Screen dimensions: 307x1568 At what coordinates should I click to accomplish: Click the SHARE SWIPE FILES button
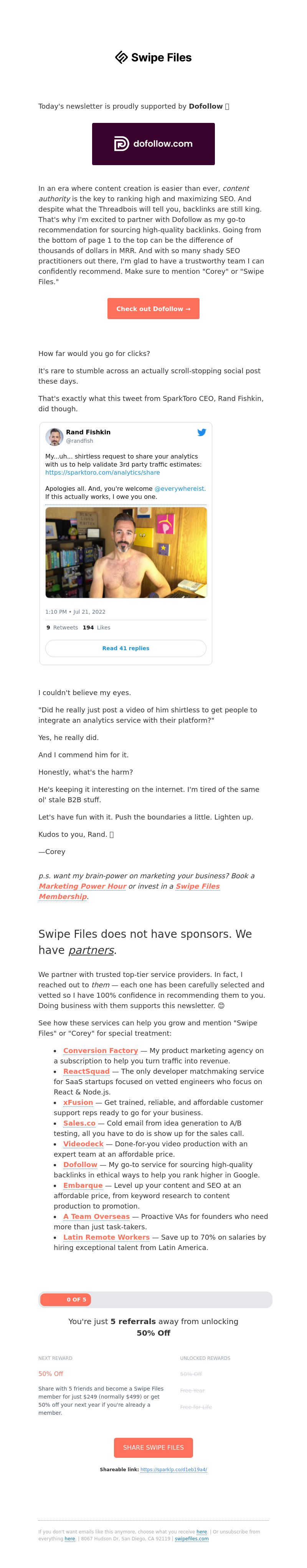pyautogui.click(x=153, y=1447)
